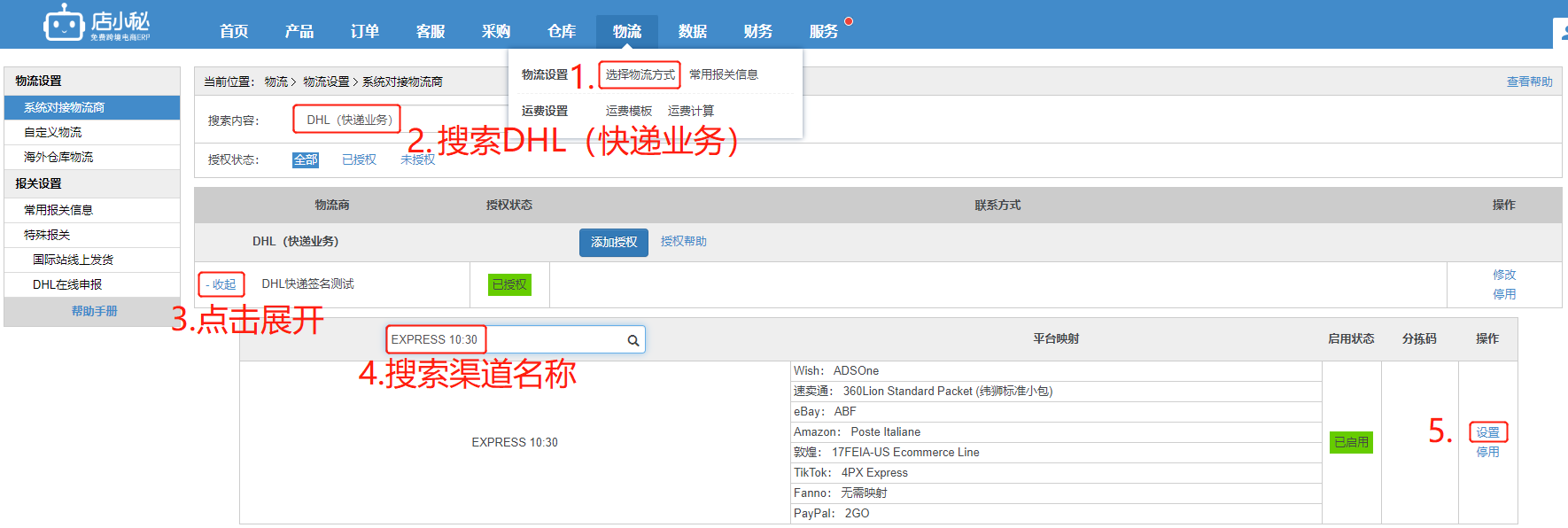Filter authorization status by 未授权

tap(417, 159)
